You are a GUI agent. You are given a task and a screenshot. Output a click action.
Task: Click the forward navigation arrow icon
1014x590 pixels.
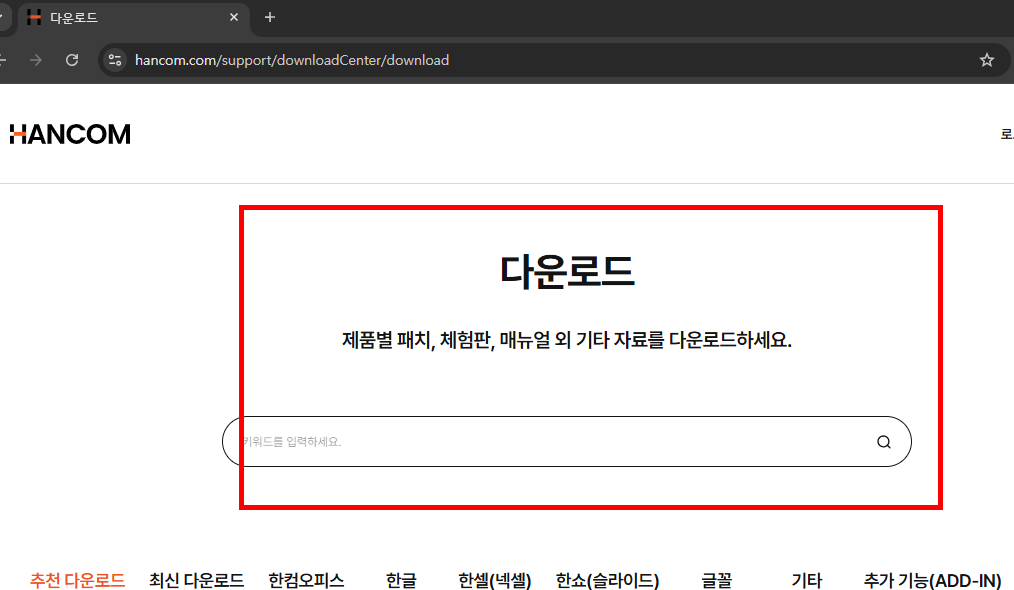[x=37, y=59]
